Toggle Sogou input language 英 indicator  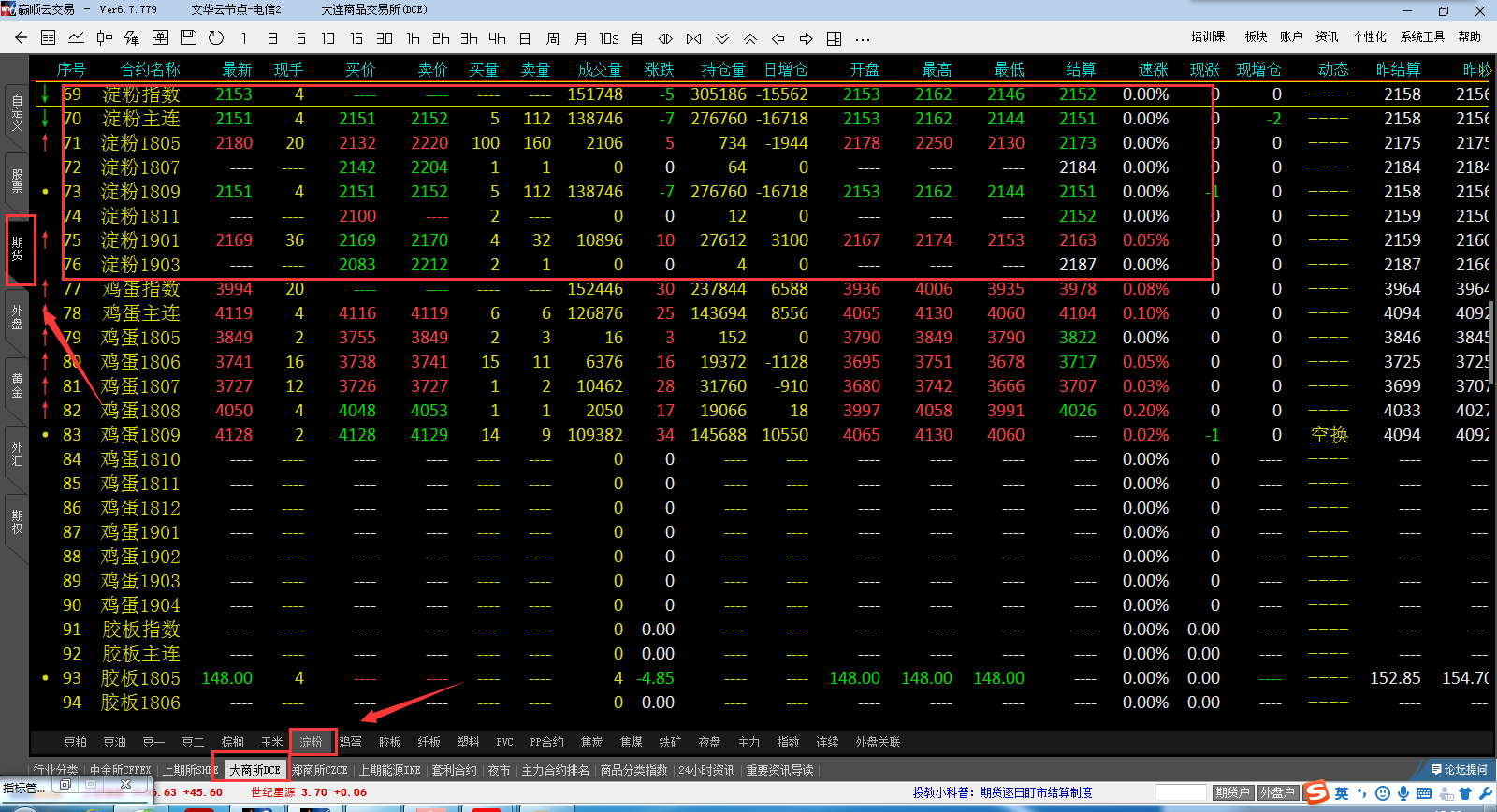pyautogui.click(x=1342, y=793)
